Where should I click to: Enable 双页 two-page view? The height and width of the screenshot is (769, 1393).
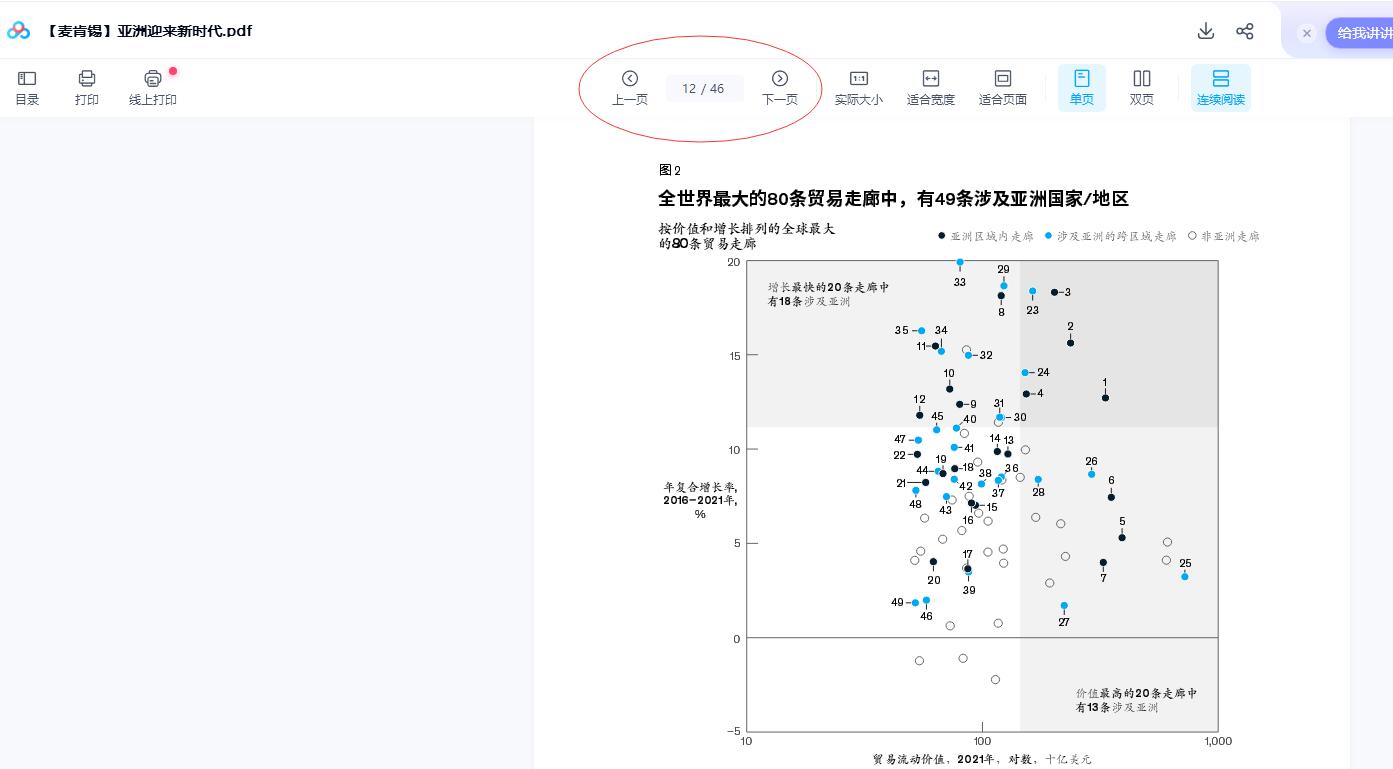(x=1141, y=87)
